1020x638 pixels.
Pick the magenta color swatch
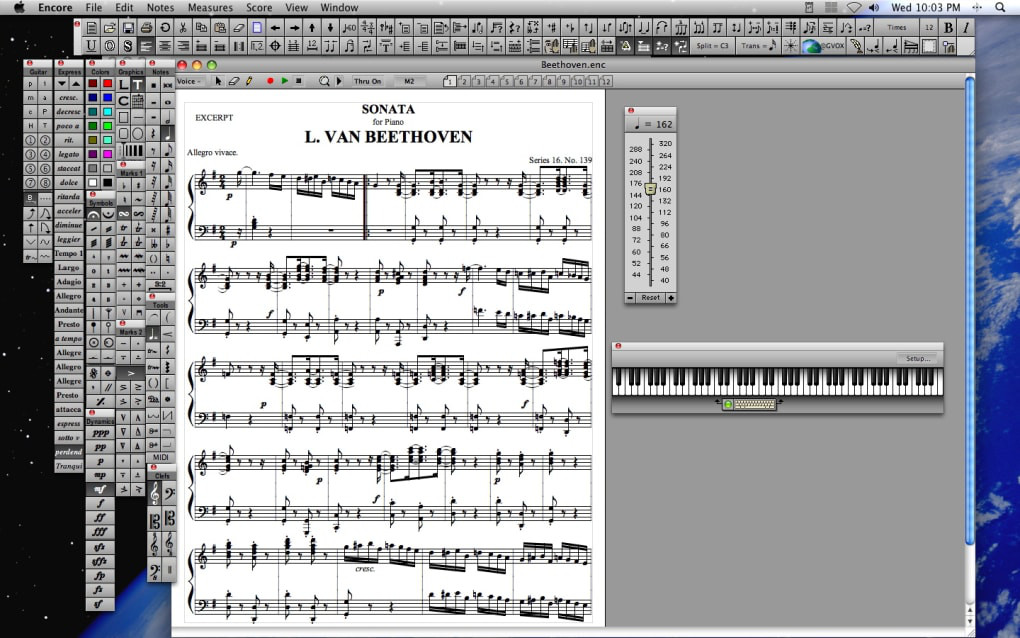pos(107,154)
